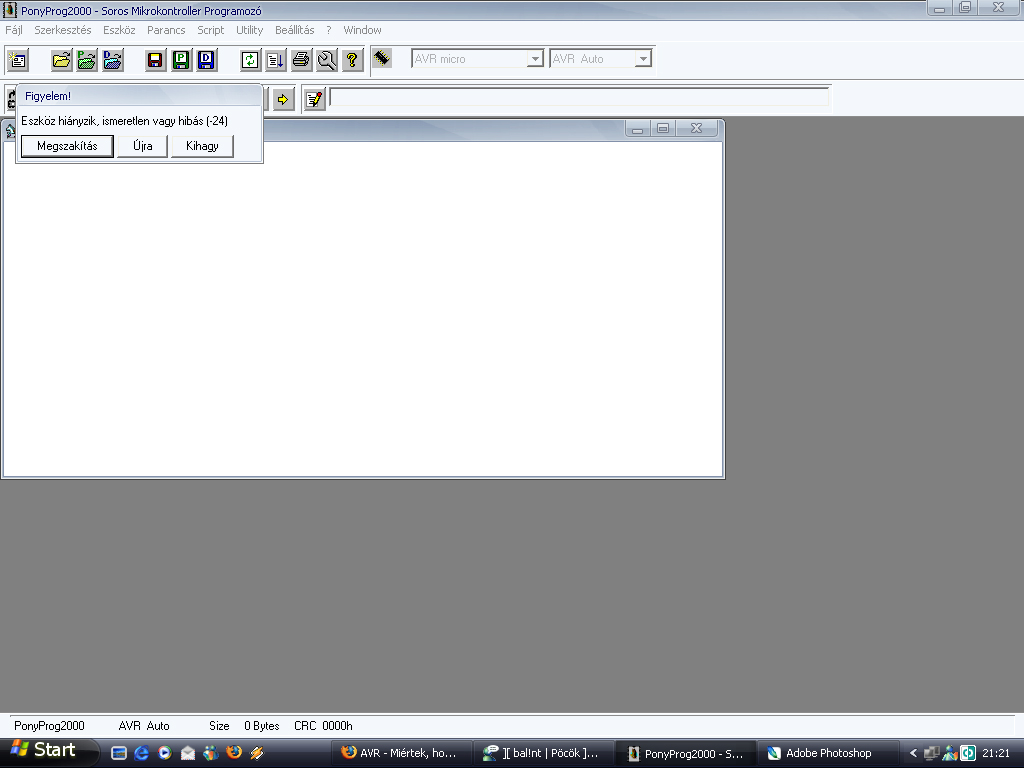The height and width of the screenshot is (768, 1024).
Task: Click the Kihagy ignore button
Action: [202, 146]
